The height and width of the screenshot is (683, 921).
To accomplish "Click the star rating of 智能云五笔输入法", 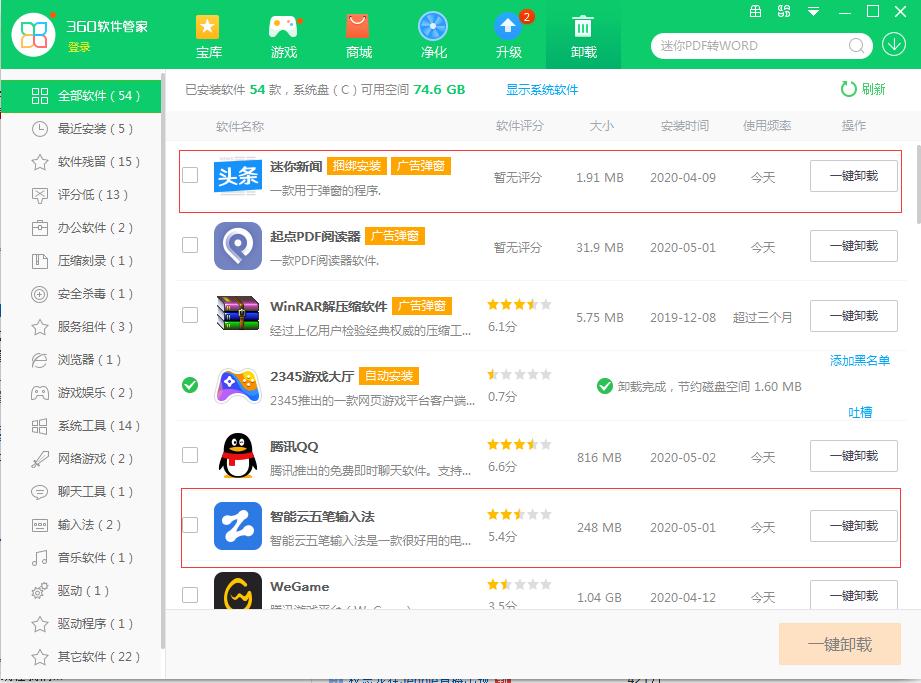I will (x=518, y=512).
